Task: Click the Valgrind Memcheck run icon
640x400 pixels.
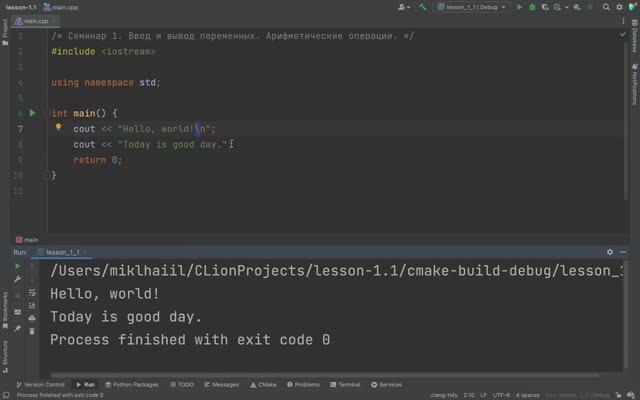Action: [577, 7]
